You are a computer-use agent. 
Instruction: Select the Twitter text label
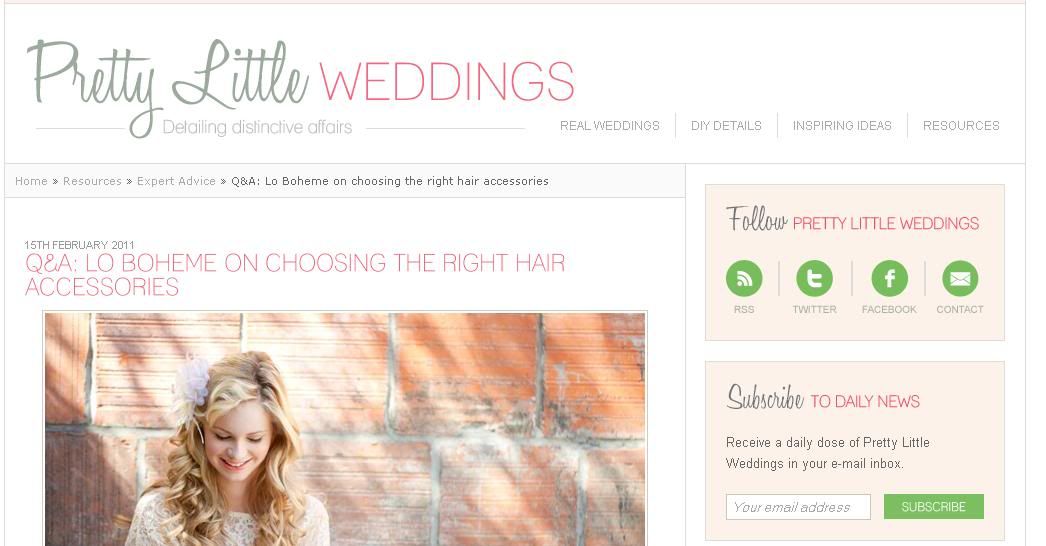click(x=815, y=310)
